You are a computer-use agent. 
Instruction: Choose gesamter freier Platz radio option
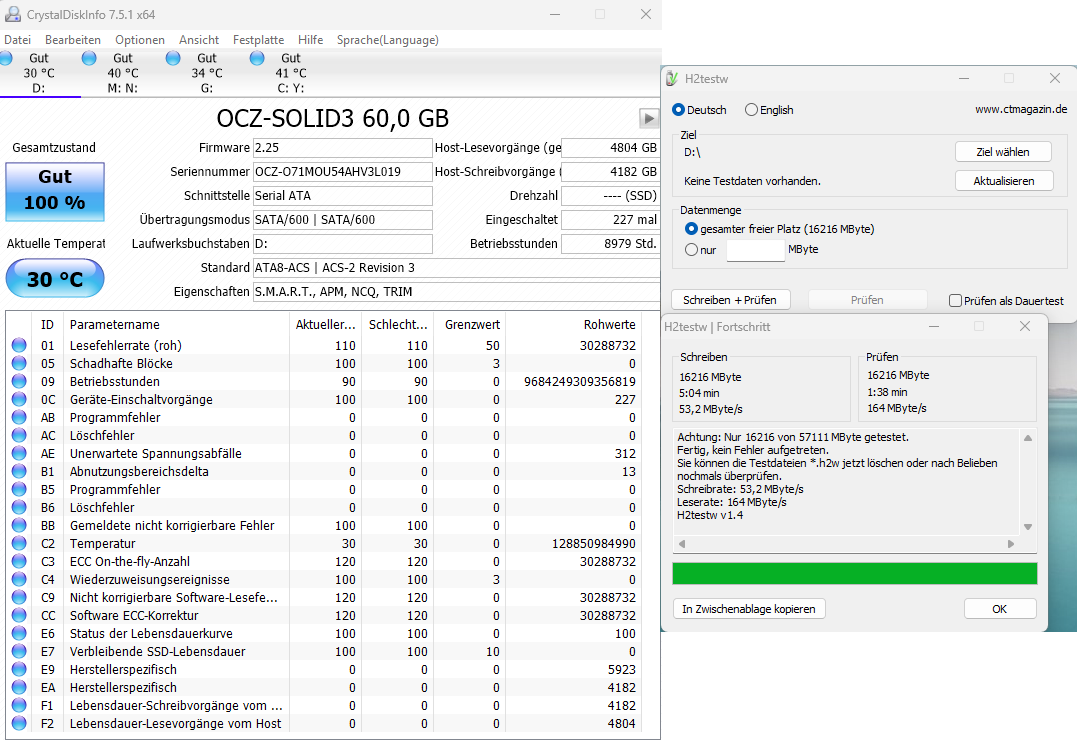pyautogui.click(x=692, y=229)
